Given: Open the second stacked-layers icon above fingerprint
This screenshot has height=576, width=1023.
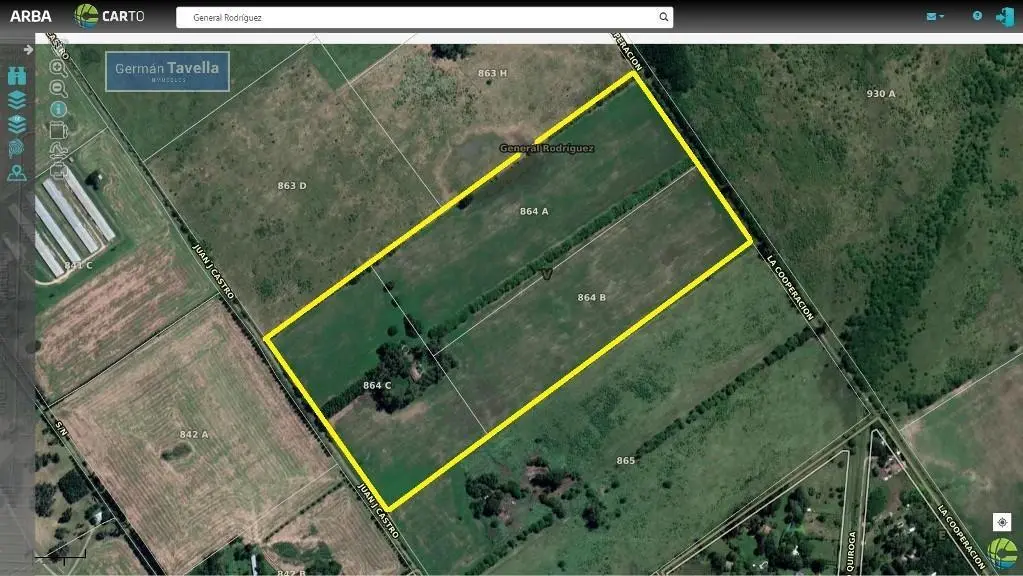Looking at the screenshot, I should coord(17,124).
